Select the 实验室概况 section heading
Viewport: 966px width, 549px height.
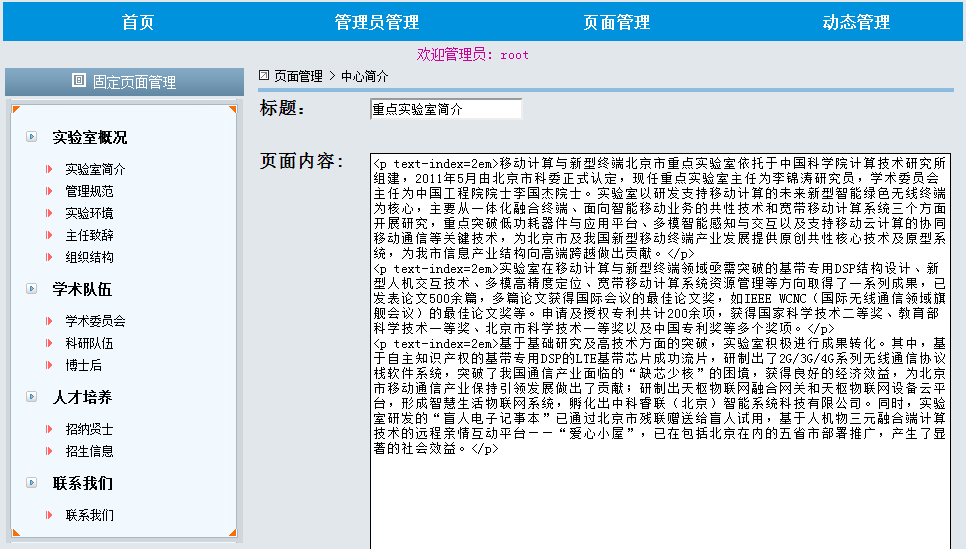click(x=89, y=137)
